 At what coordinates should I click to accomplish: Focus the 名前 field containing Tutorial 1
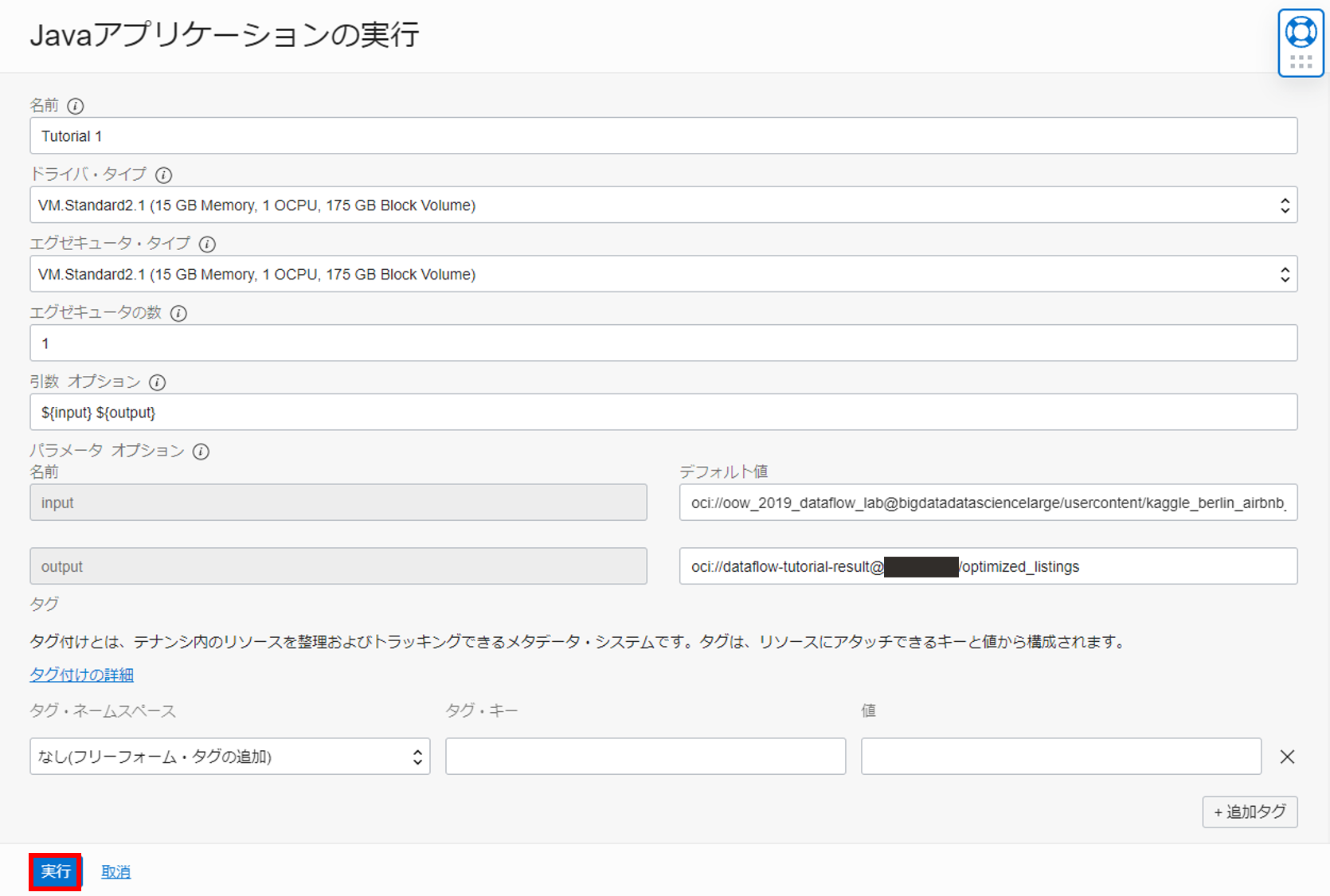coord(663,136)
